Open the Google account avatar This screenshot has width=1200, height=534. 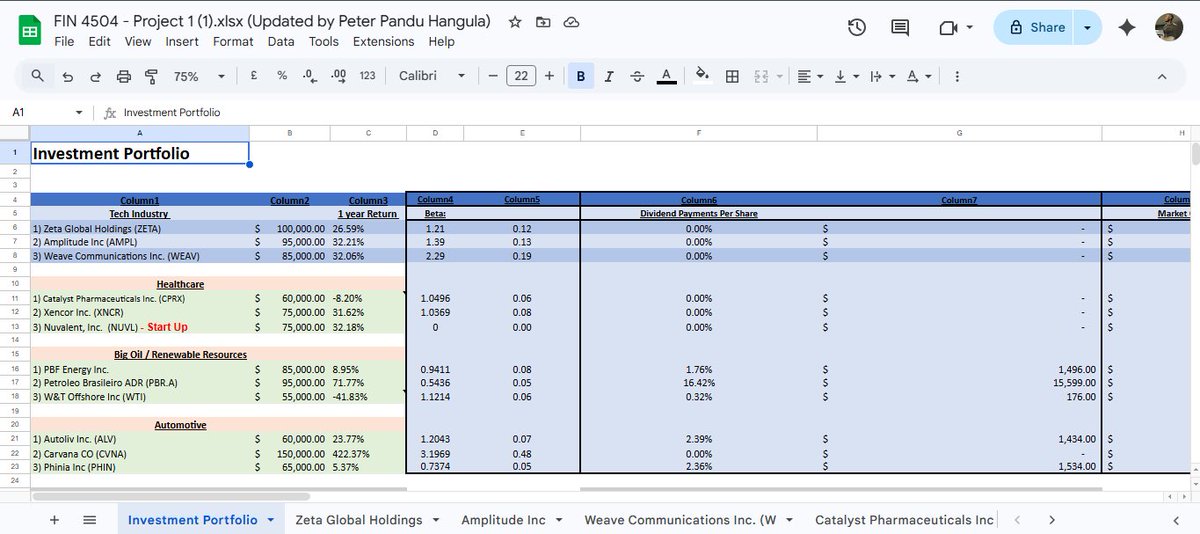[1171, 28]
